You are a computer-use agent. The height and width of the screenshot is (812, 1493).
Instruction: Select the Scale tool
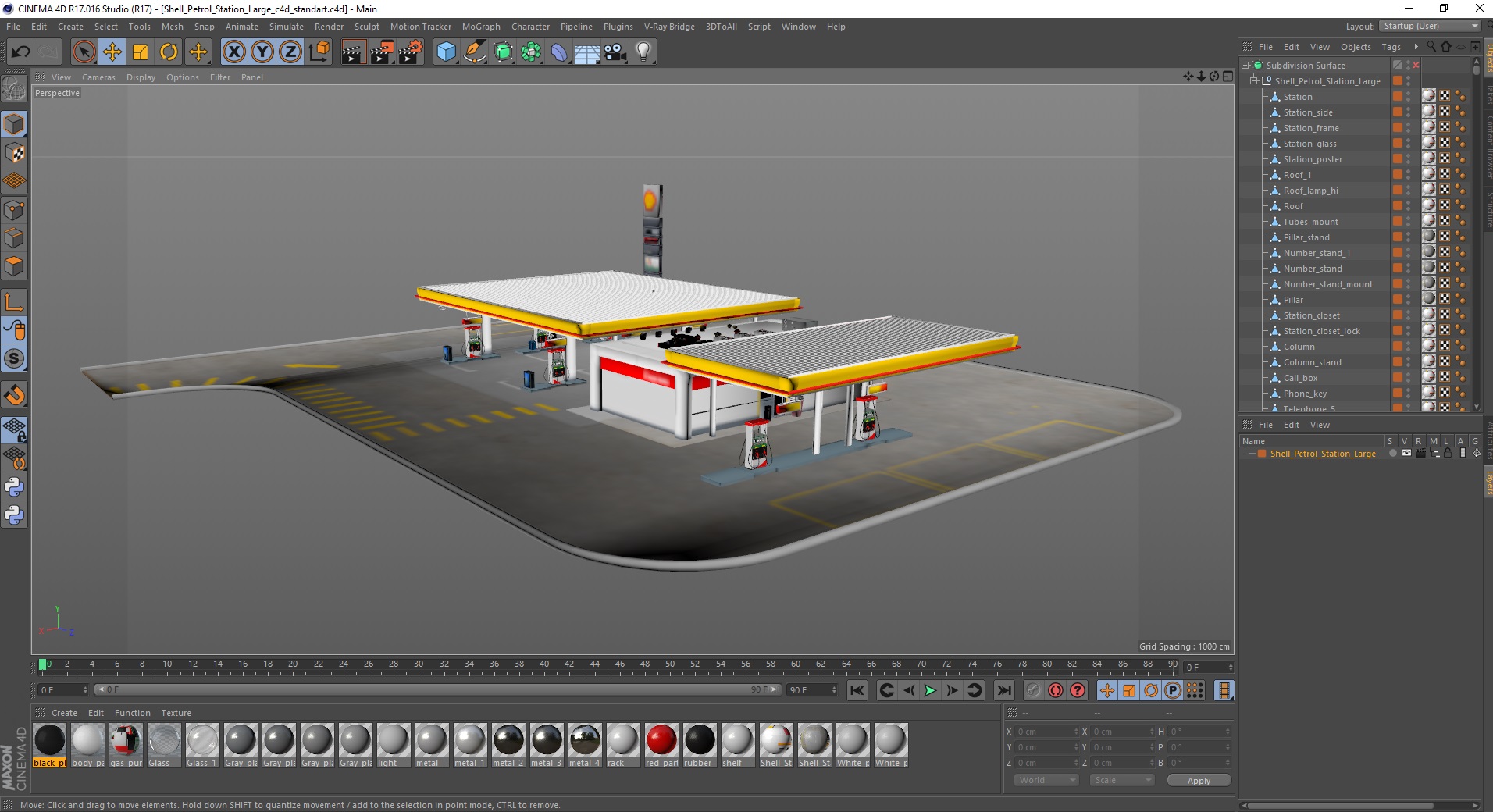tap(141, 52)
